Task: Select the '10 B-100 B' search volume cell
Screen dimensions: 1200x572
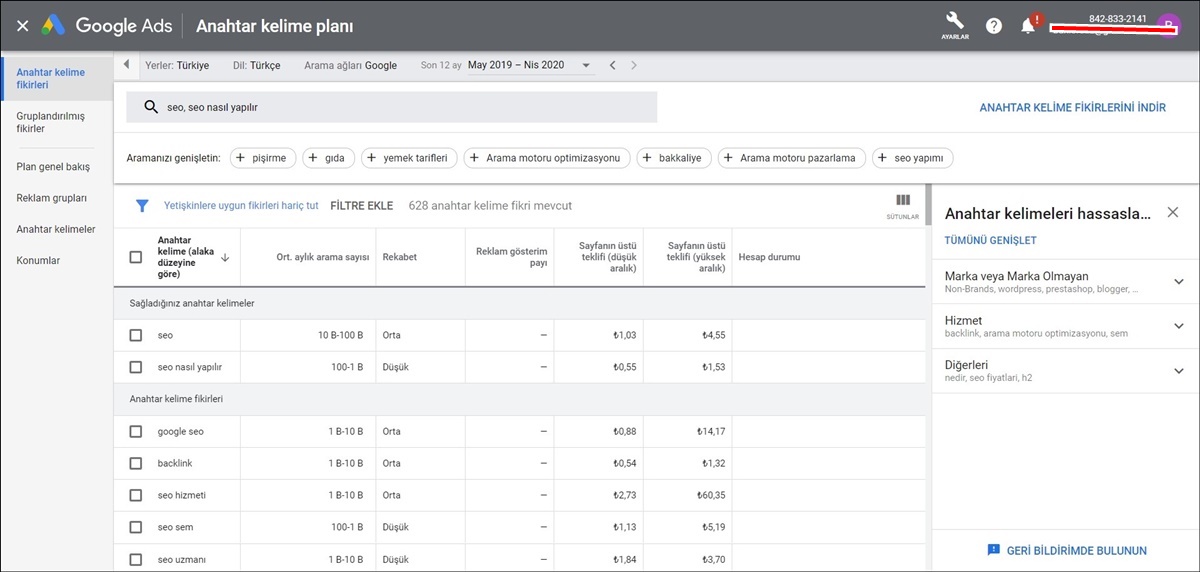Action: tap(340, 335)
